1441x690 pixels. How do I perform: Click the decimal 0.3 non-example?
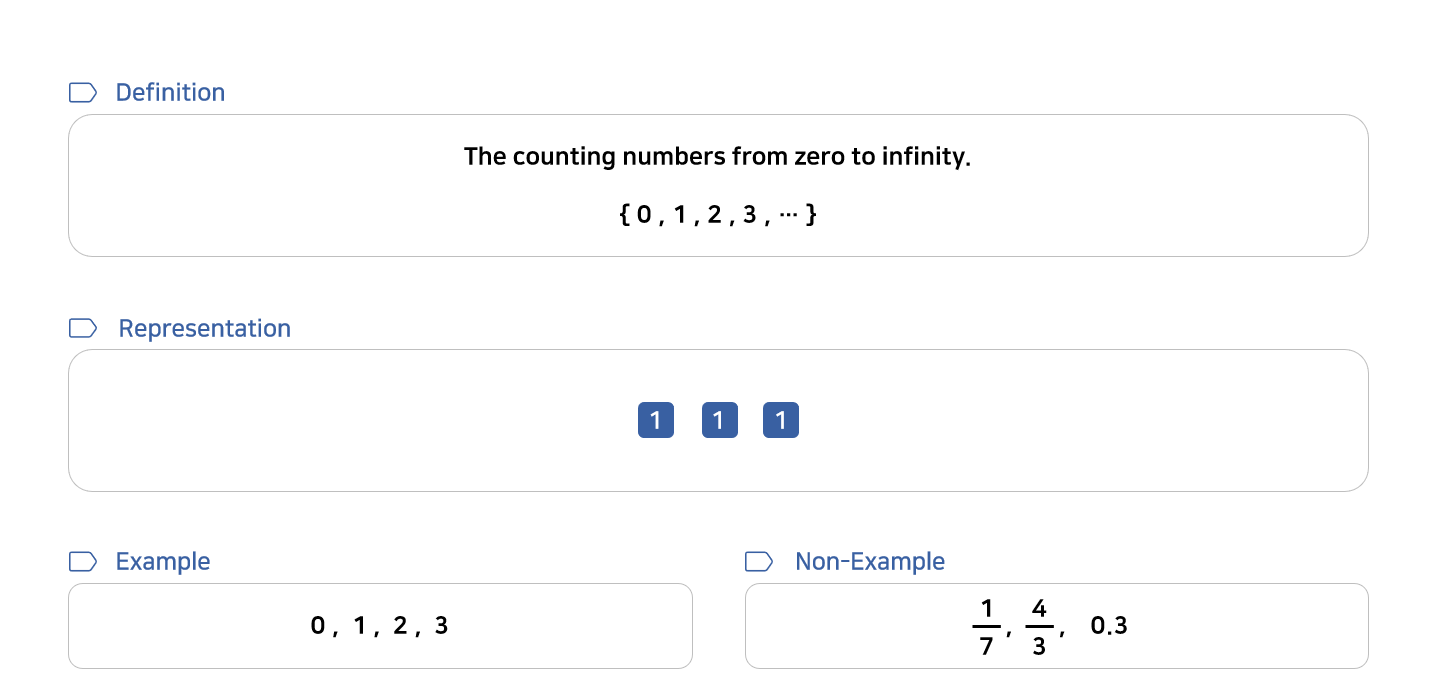point(1109,626)
